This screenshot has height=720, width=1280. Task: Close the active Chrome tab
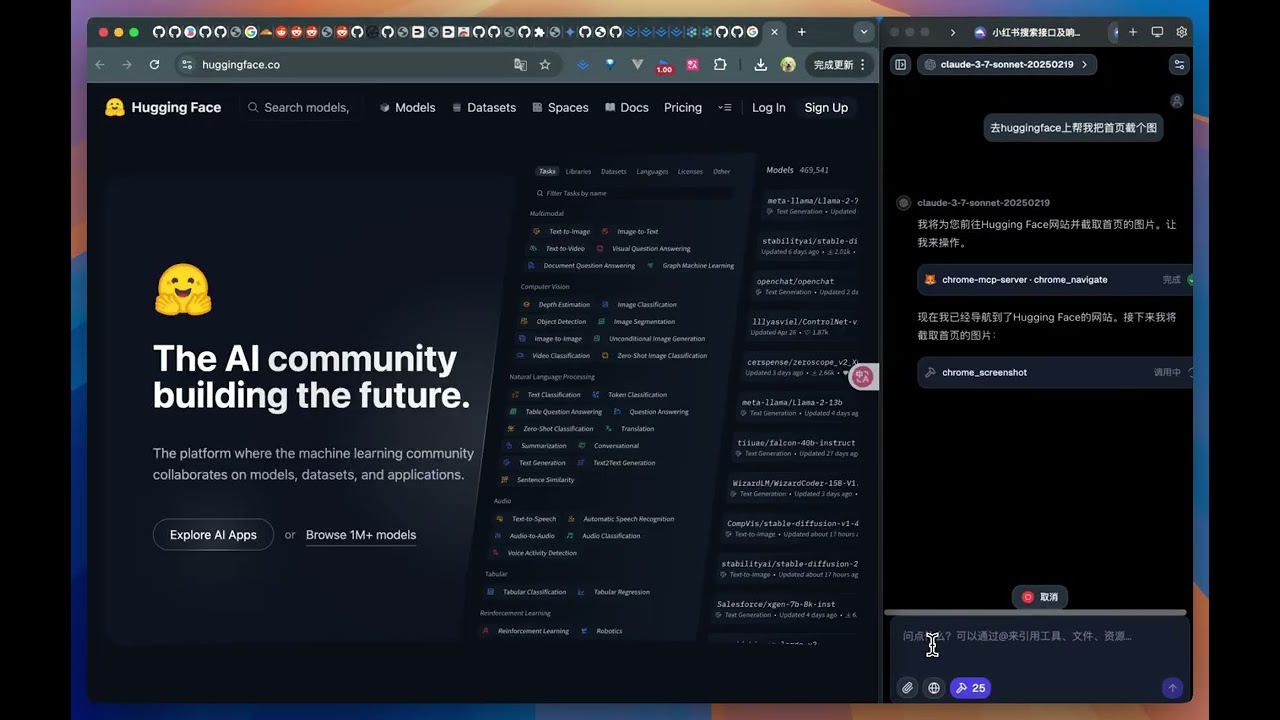(774, 32)
